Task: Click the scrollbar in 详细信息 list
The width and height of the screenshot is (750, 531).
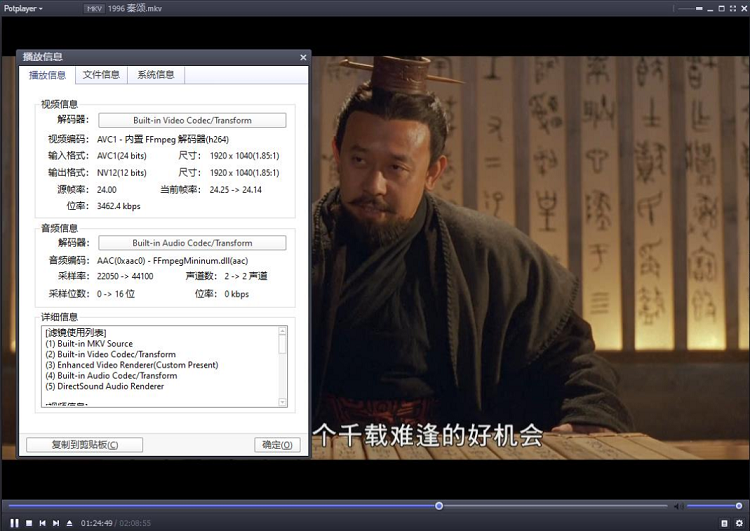Action: (x=283, y=344)
